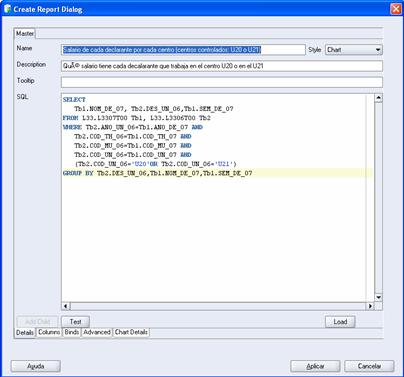Click the Cancelar button

(369, 366)
